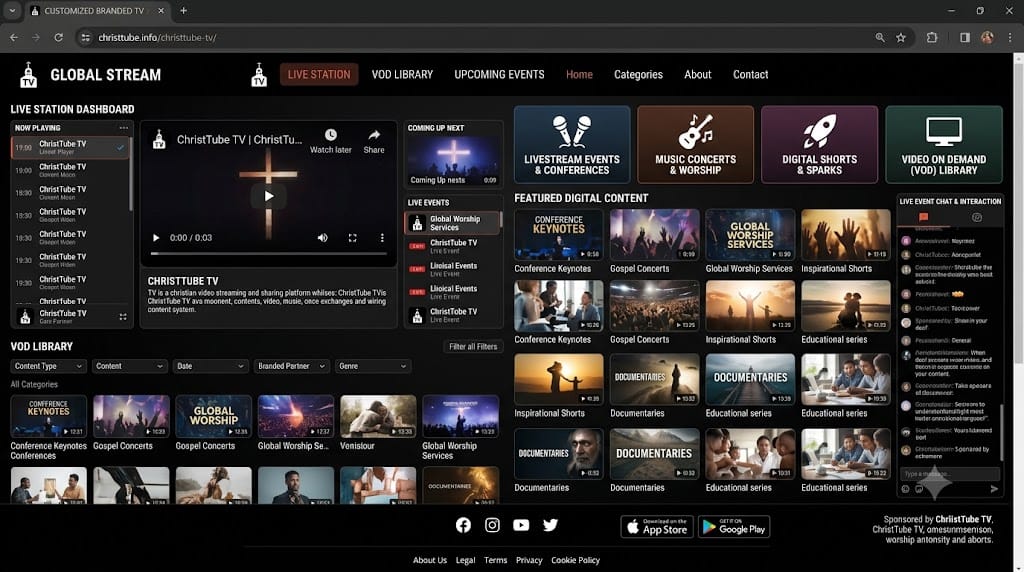Expand the Content filter dropdown
The image size is (1024, 572).
[x=129, y=366]
